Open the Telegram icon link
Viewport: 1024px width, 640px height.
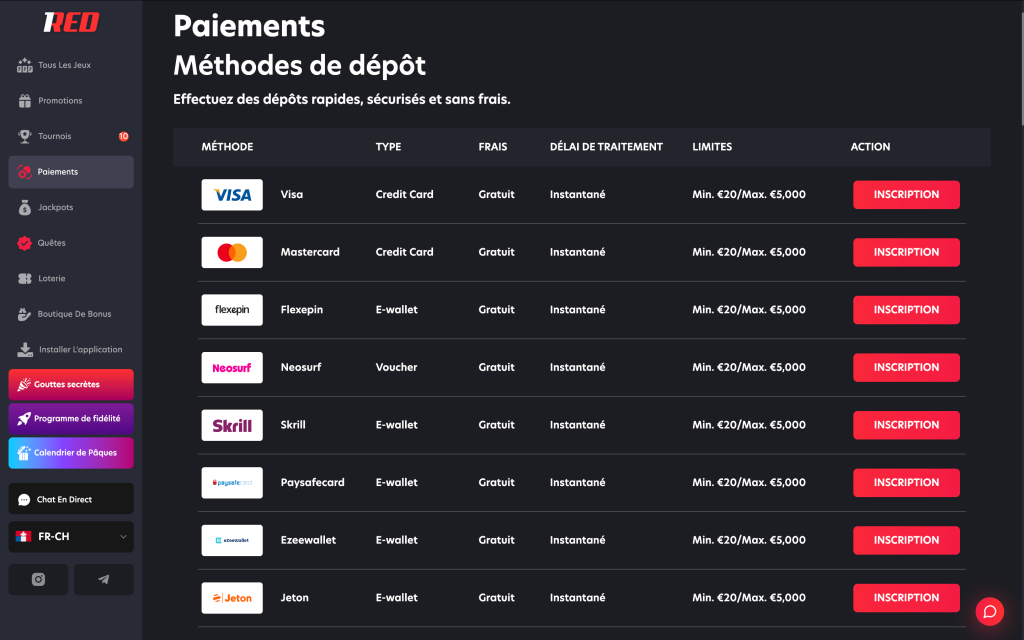tap(103, 579)
